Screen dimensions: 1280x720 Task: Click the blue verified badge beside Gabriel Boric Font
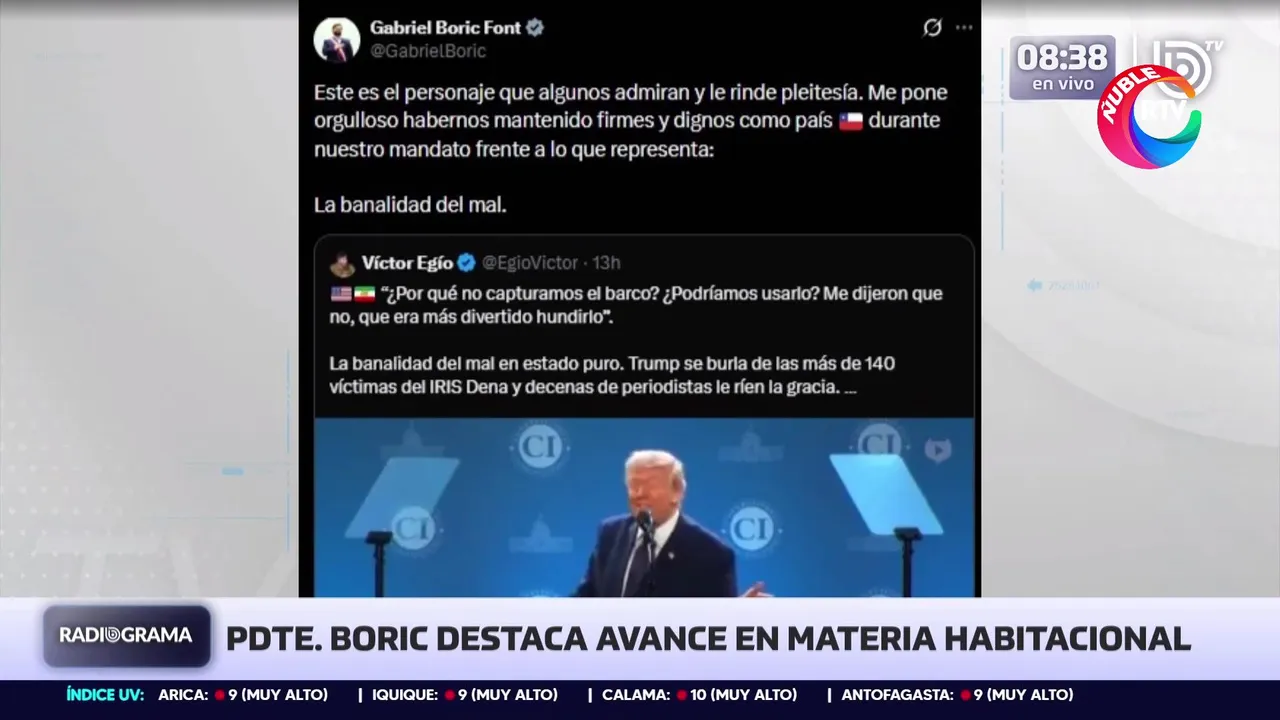[536, 28]
